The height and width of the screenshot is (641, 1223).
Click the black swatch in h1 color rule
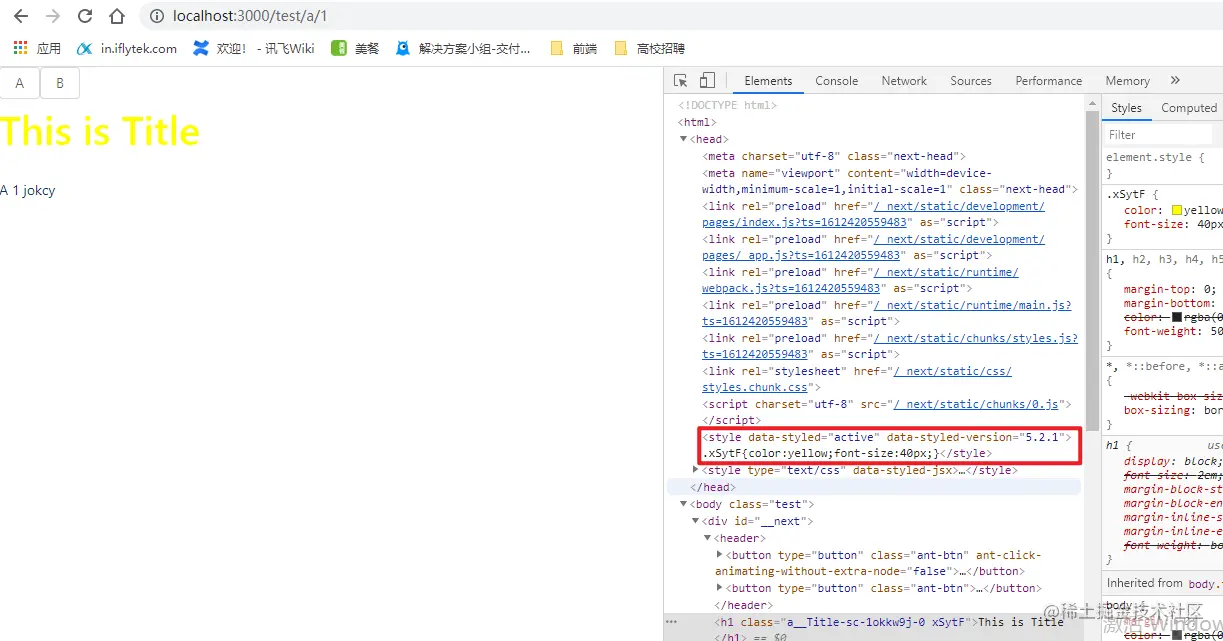pyautogui.click(x=1177, y=317)
